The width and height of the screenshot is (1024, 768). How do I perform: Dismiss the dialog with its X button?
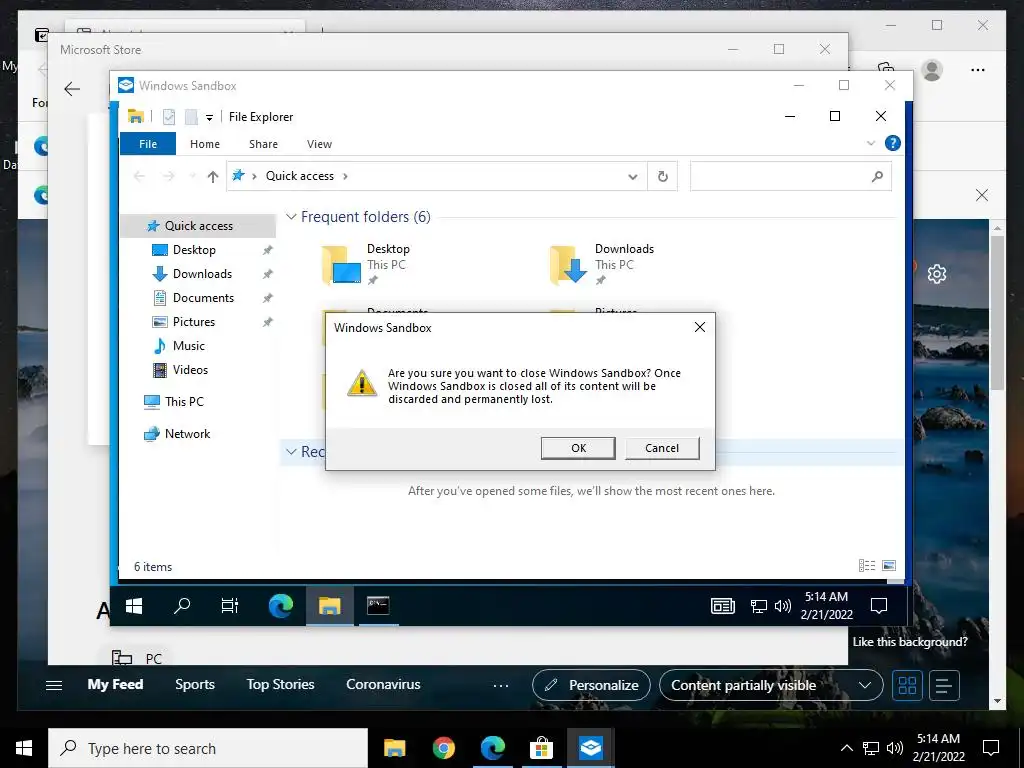[699, 327]
